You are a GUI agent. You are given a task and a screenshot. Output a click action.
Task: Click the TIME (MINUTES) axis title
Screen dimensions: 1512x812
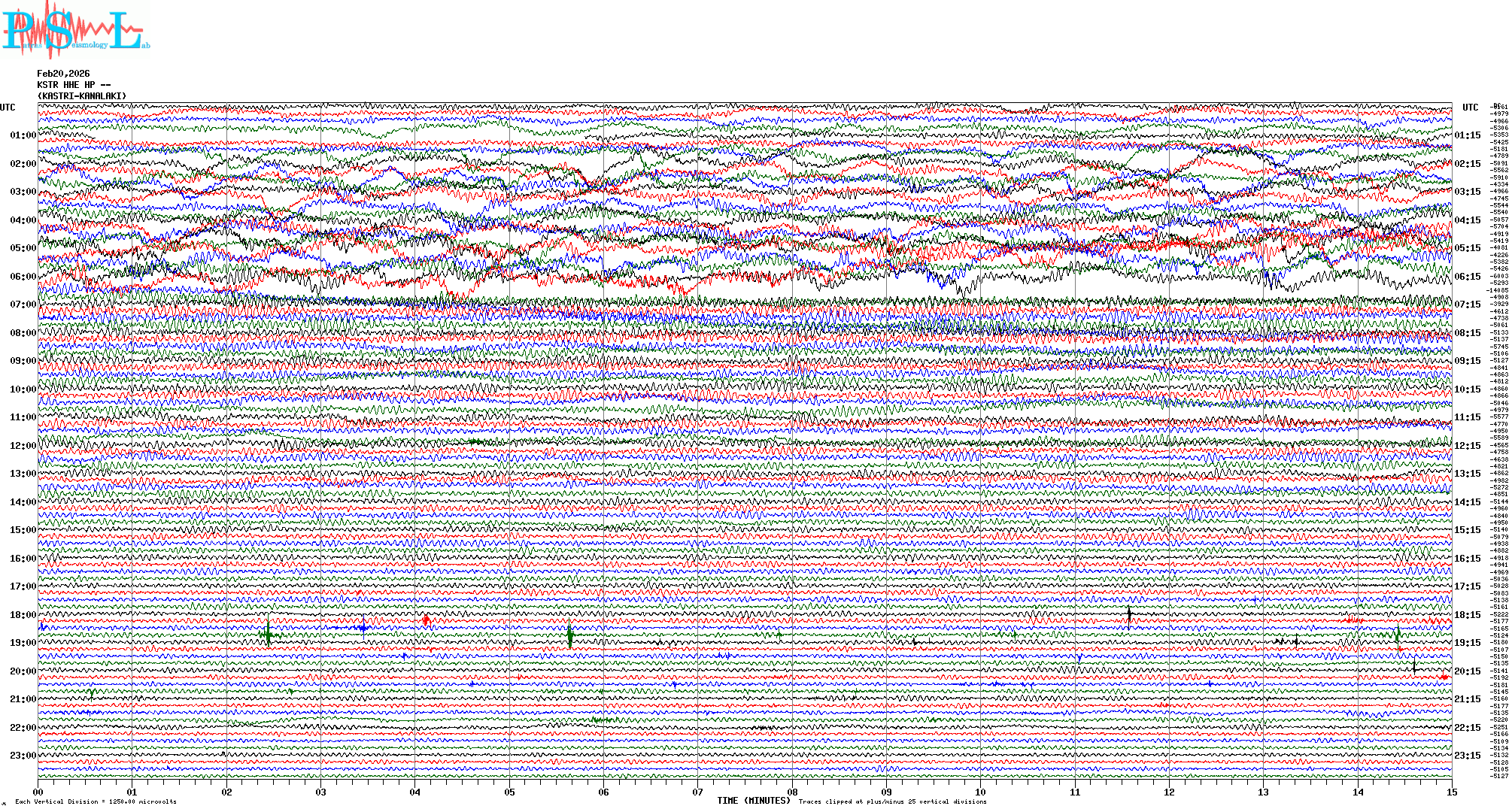point(754,801)
